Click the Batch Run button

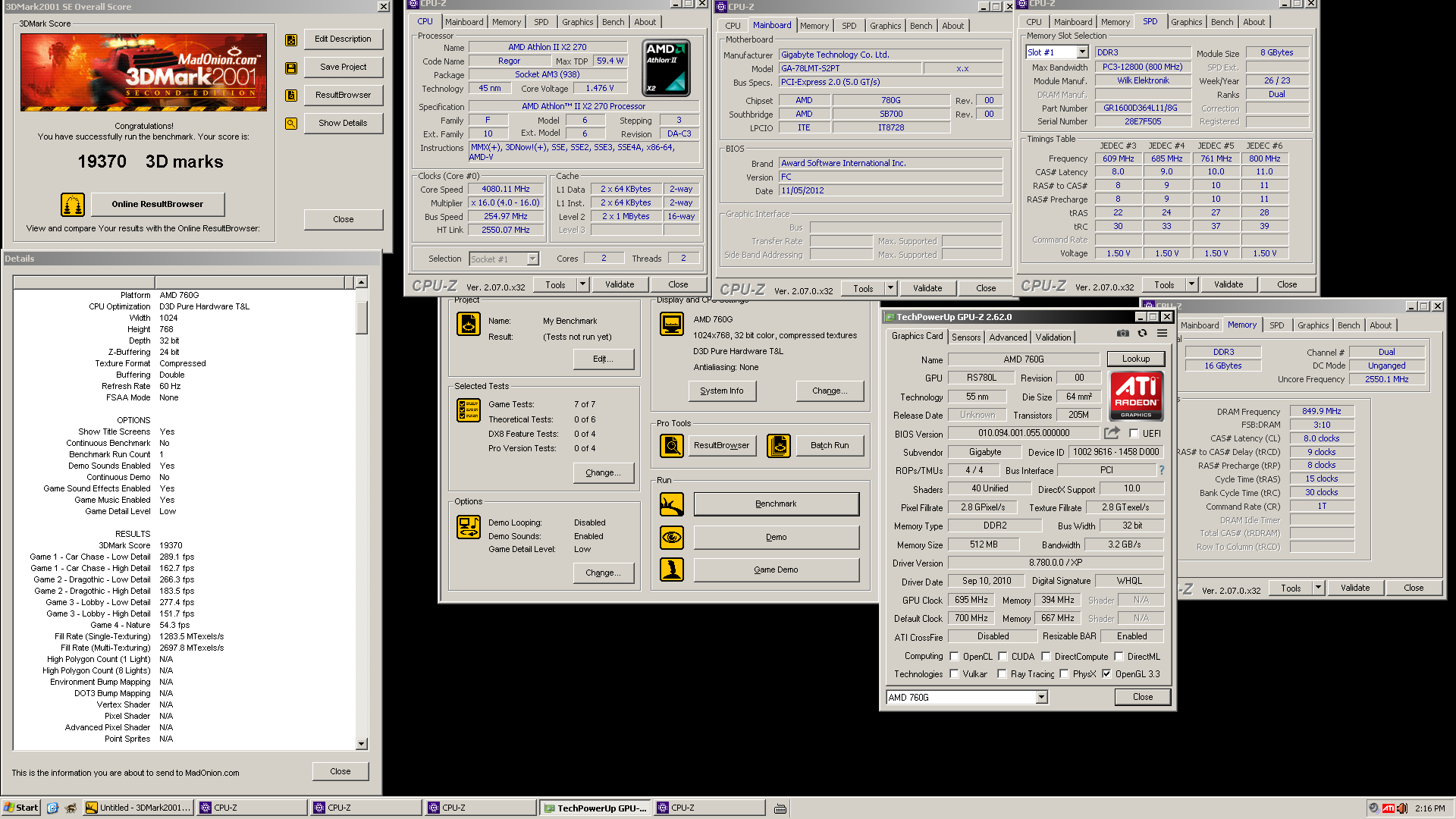[829, 446]
